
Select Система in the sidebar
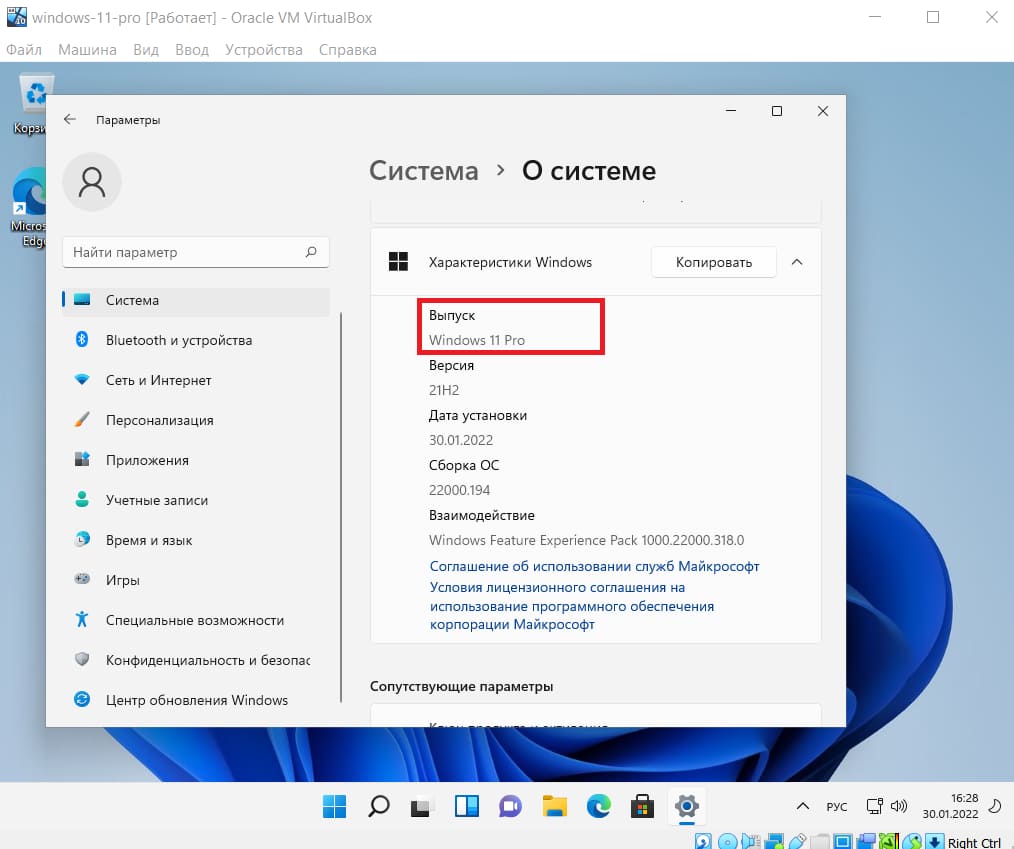pos(196,301)
